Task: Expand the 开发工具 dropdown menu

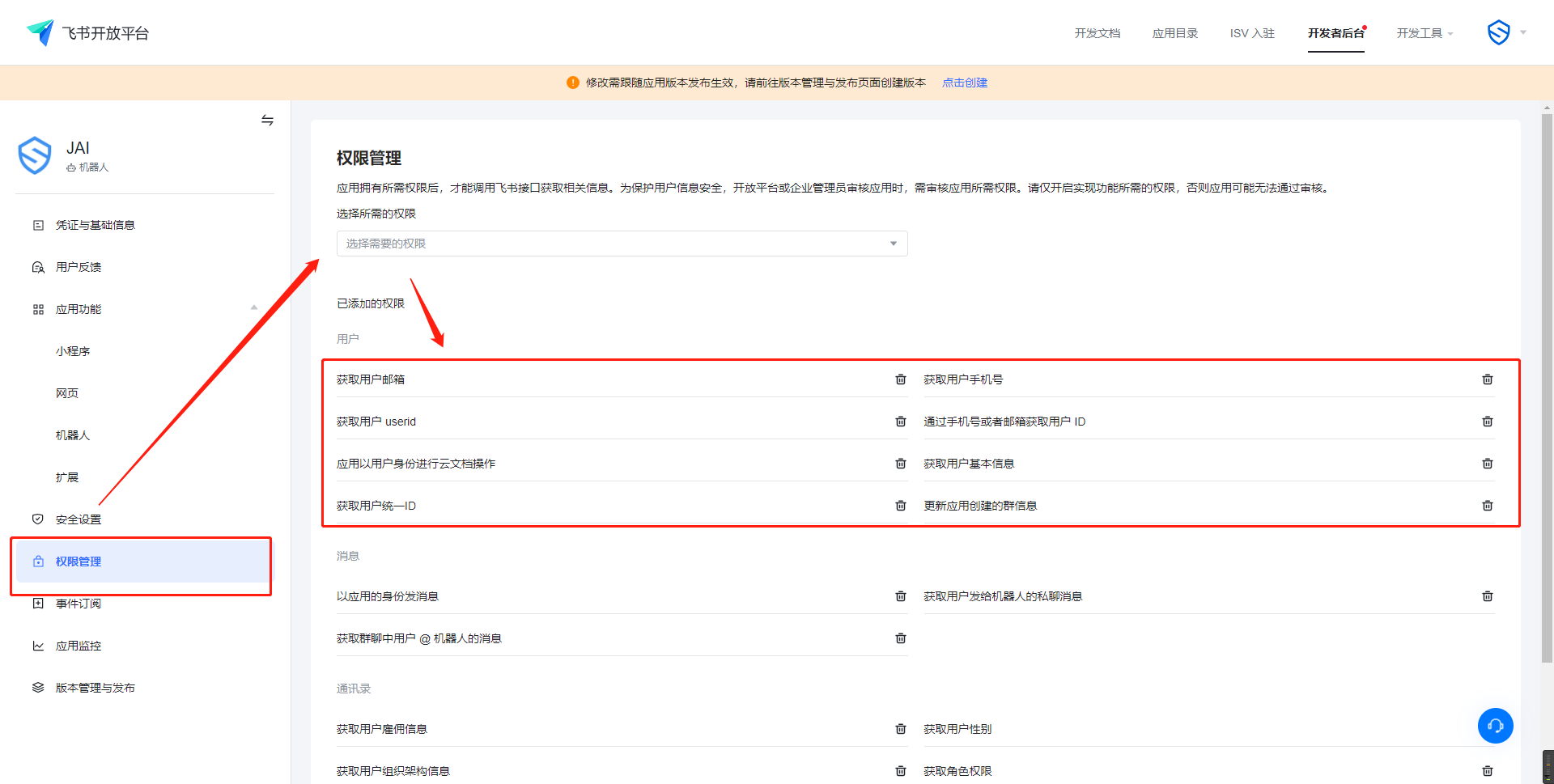Action: coord(1424,33)
